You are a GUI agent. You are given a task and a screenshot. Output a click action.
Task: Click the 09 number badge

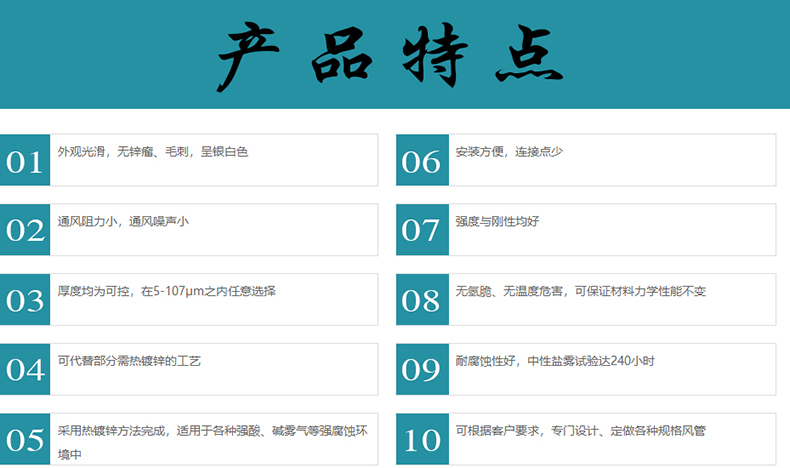coord(422,369)
